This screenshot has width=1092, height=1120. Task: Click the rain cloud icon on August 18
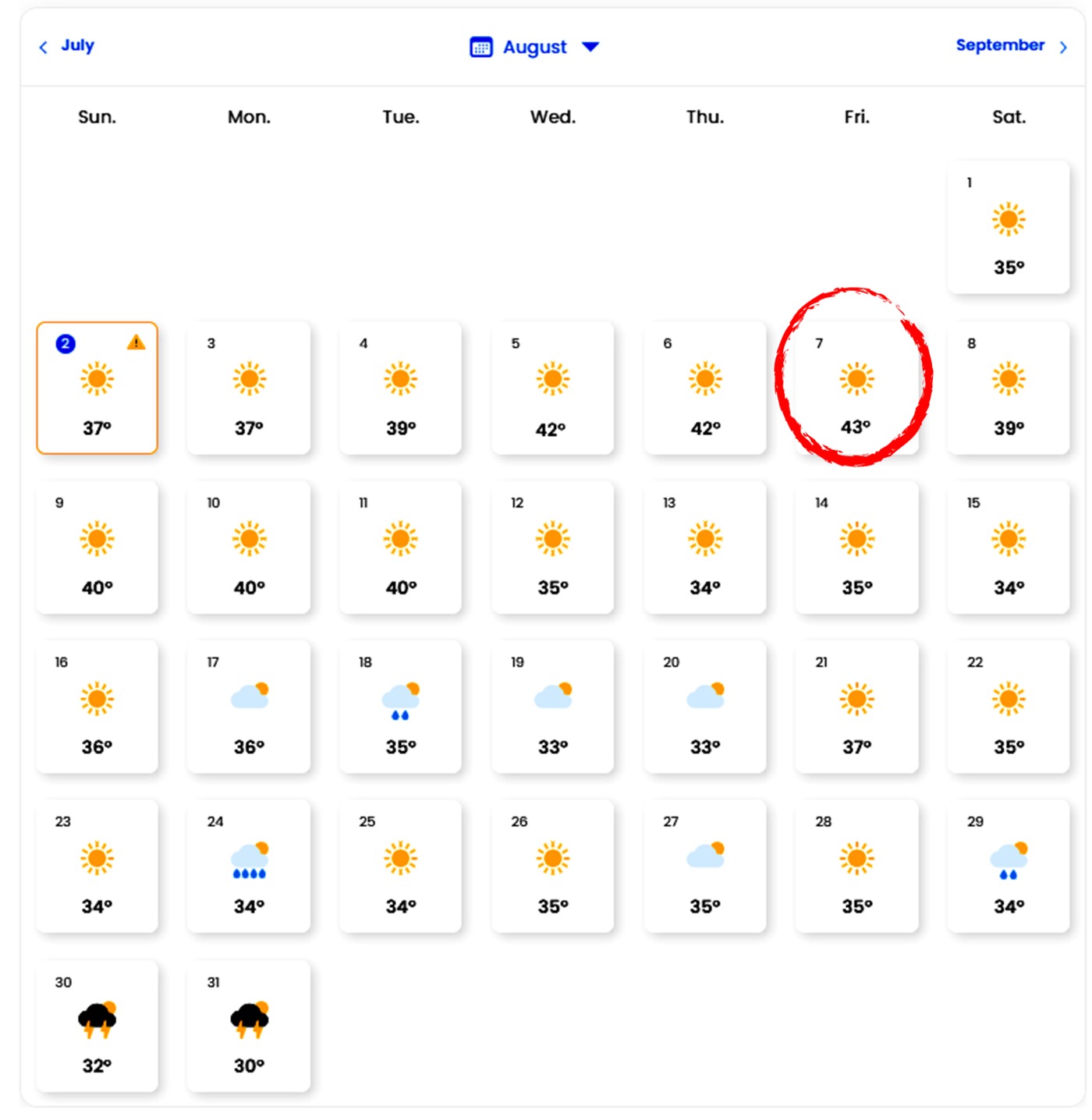401,700
